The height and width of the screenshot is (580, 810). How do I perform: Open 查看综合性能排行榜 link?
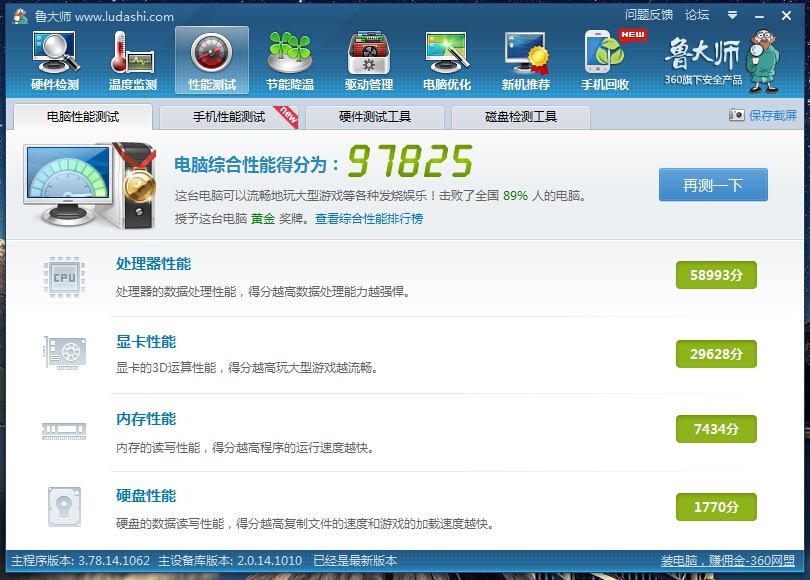click(x=369, y=218)
